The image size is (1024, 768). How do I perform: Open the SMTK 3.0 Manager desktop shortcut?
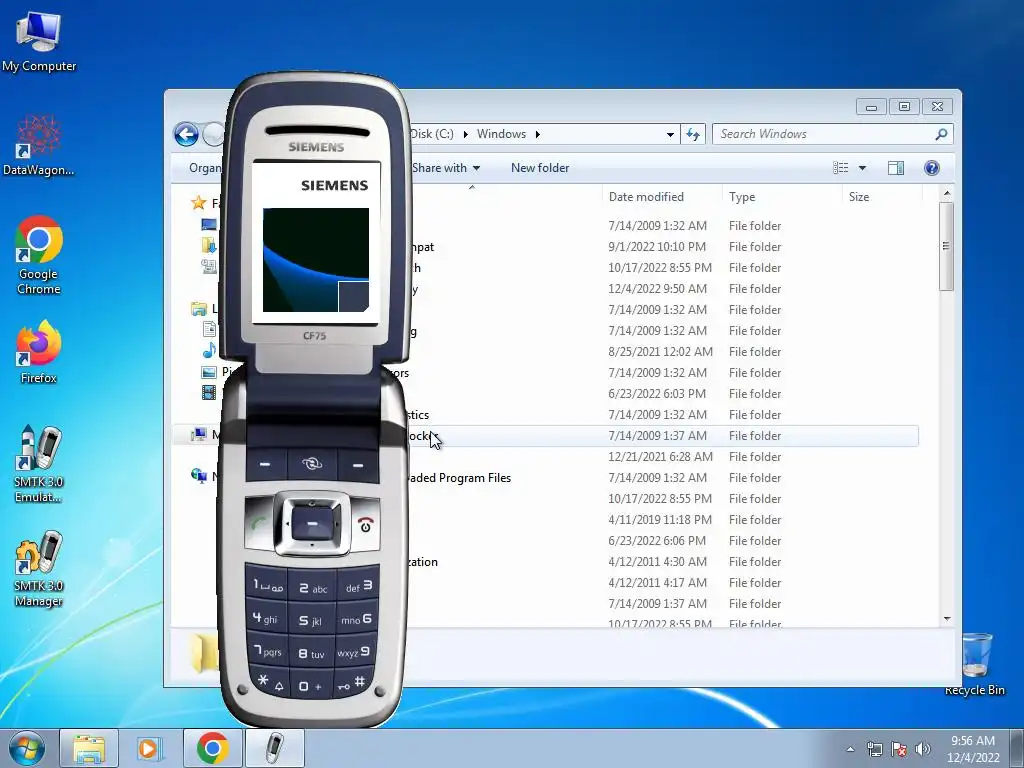[39, 568]
